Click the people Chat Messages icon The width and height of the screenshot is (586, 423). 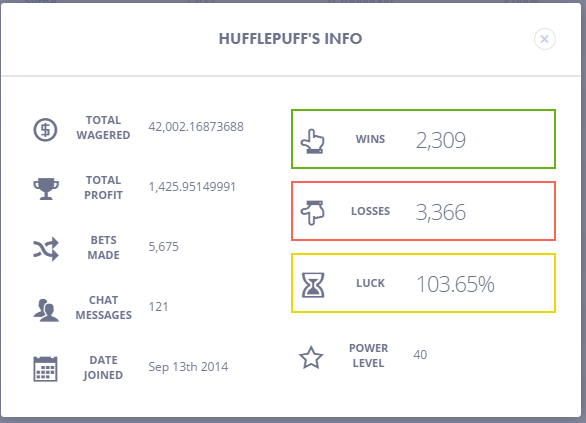[46, 310]
